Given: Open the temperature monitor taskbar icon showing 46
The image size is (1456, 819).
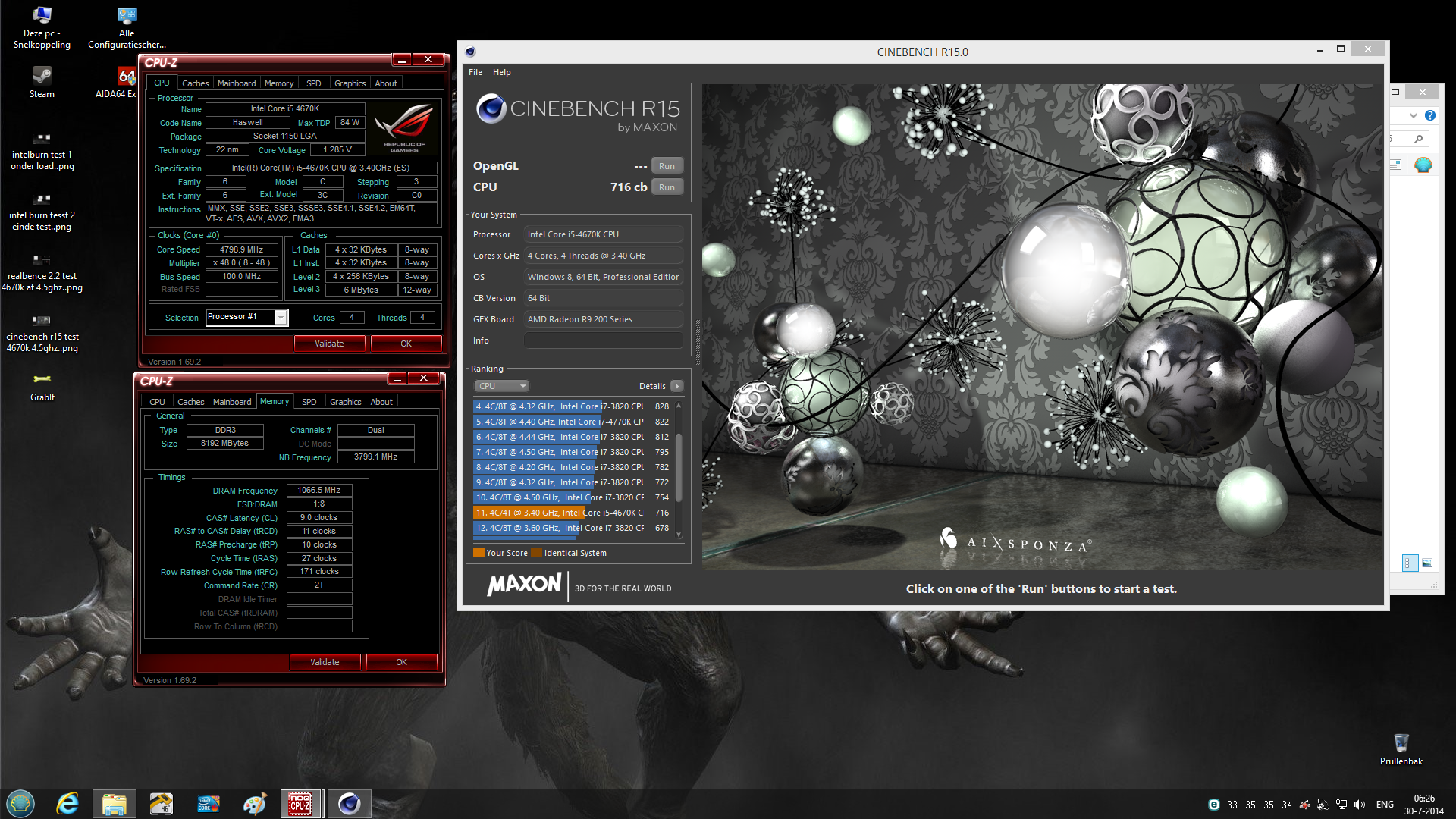Looking at the screenshot, I should [x=161, y=803].
